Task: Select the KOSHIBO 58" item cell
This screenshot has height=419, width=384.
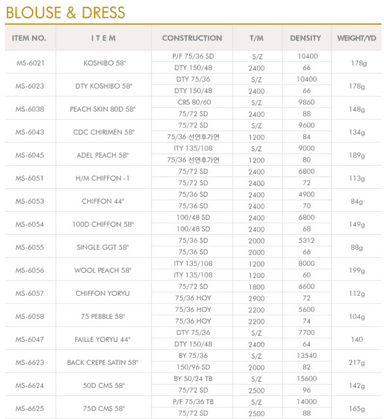Action: coord(104,63)
